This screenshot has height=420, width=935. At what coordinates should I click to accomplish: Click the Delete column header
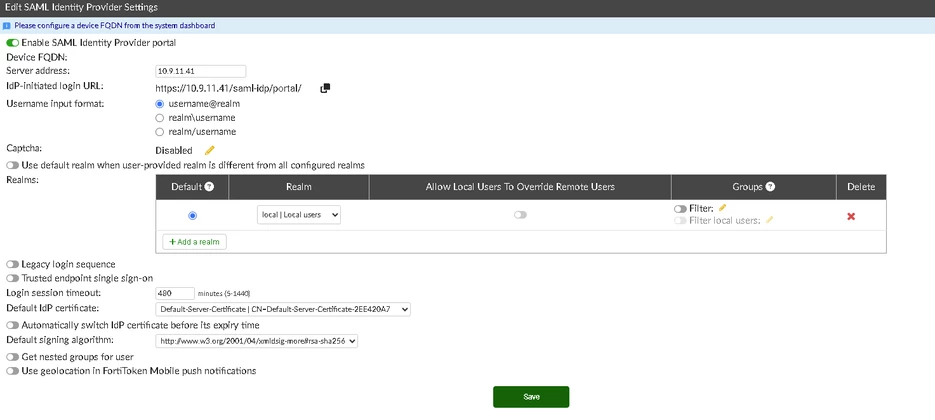(861, 187)
